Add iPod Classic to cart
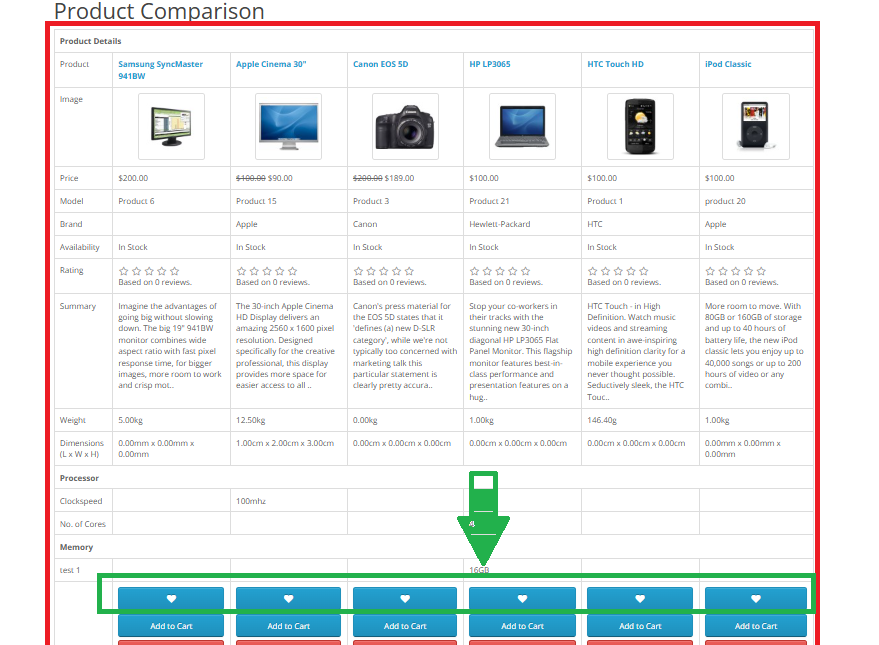Image resolution: width=879 pixels, height=645 pixels. pos(756,626)
